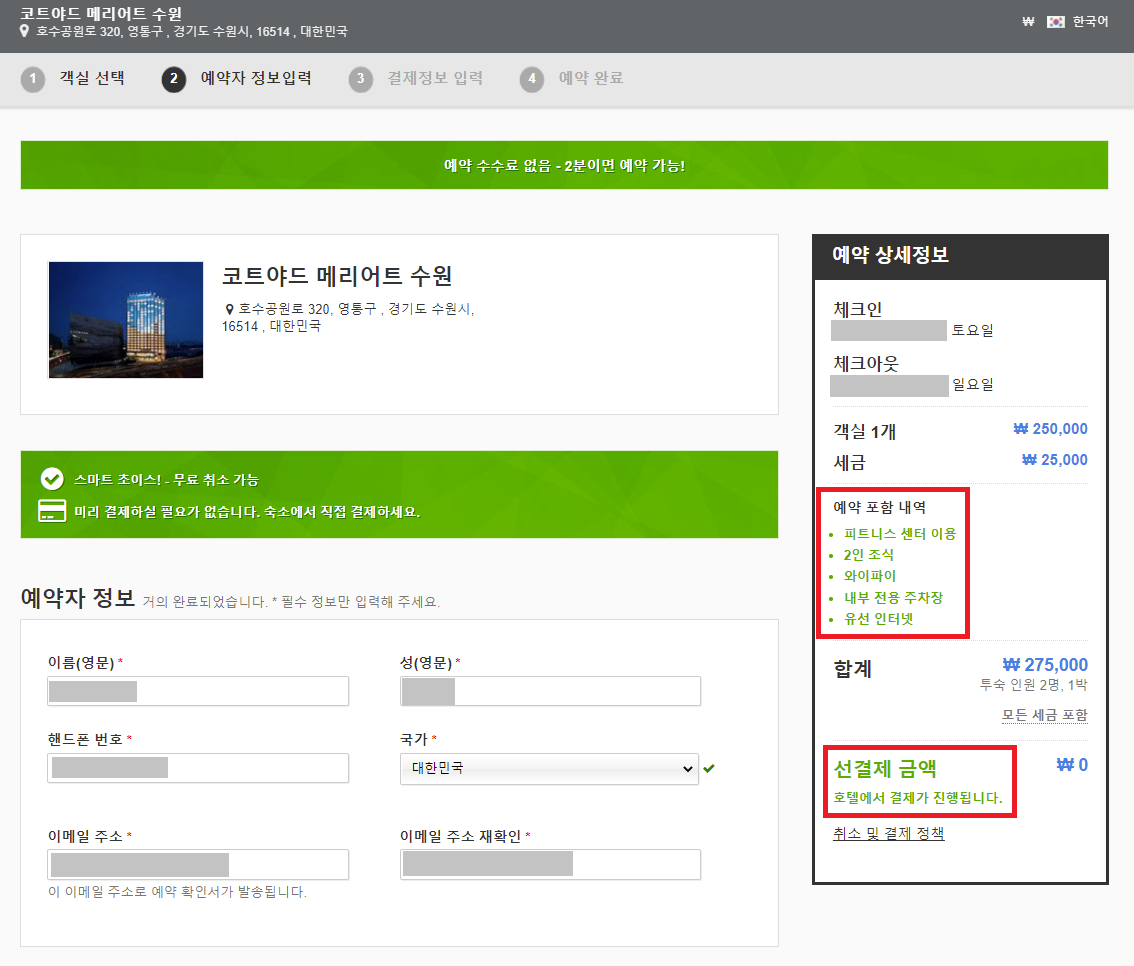Focus the 이메일 주소 input field
The image size is (1134, 966).
click(x=198, y=865)
